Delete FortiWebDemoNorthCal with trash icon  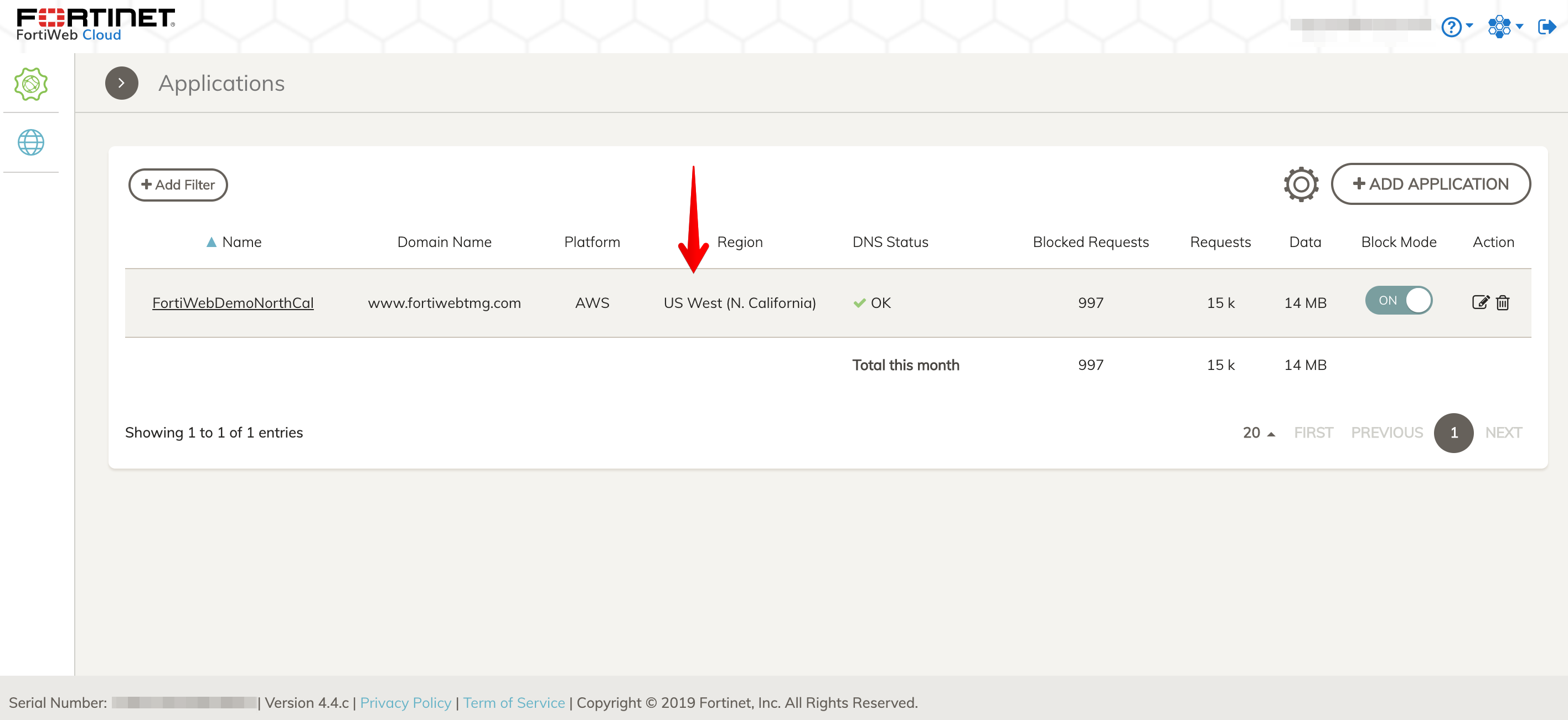[1503, 302]
